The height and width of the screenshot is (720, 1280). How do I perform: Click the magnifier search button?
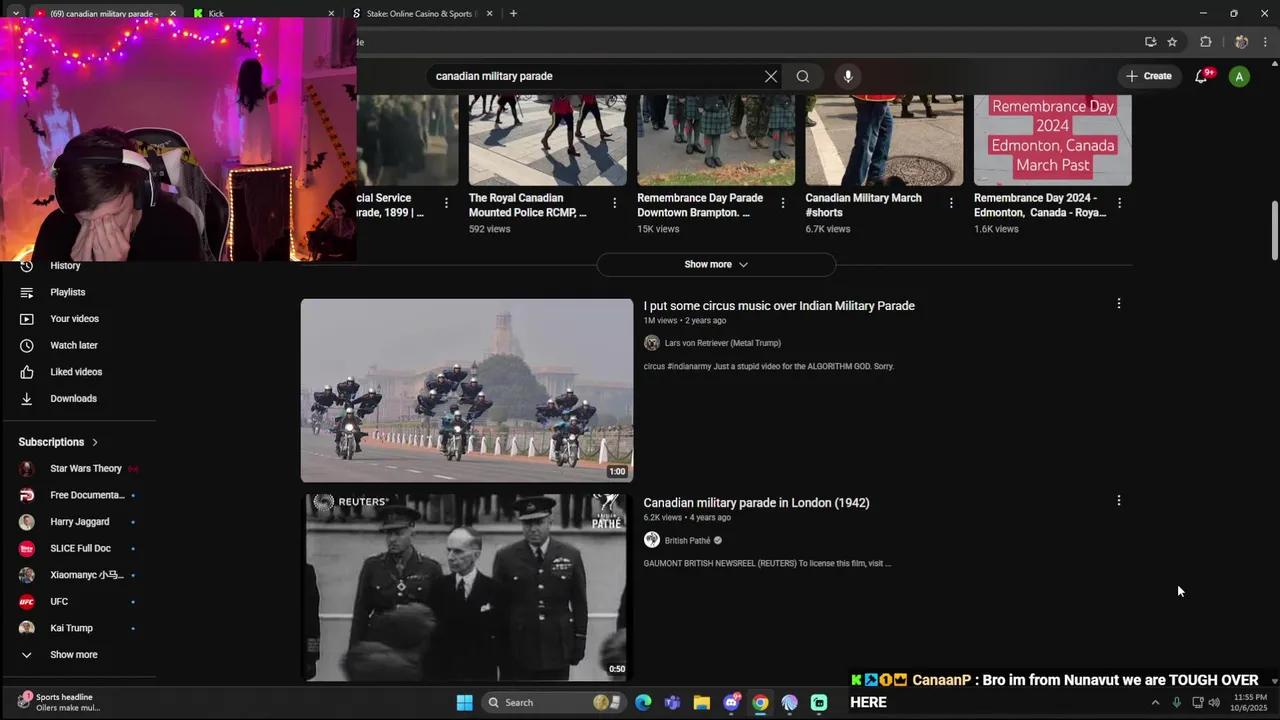click(803, 76)
